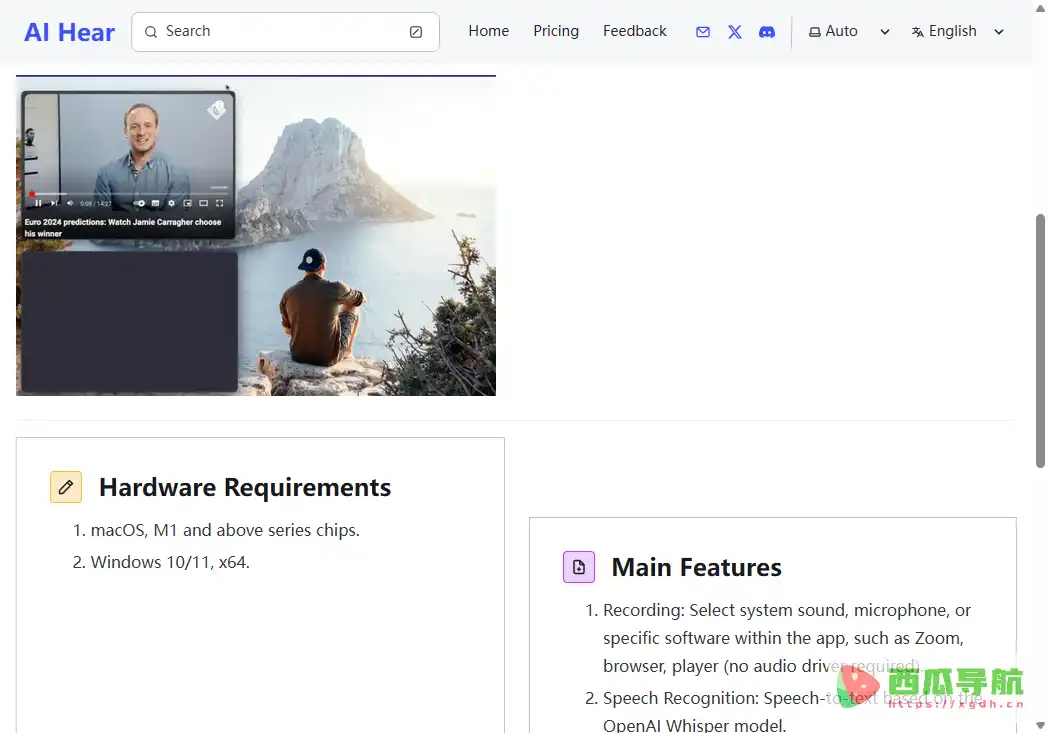Open the Feedback page
Viewport: 1048px width, 733px height.
point(635,31)
